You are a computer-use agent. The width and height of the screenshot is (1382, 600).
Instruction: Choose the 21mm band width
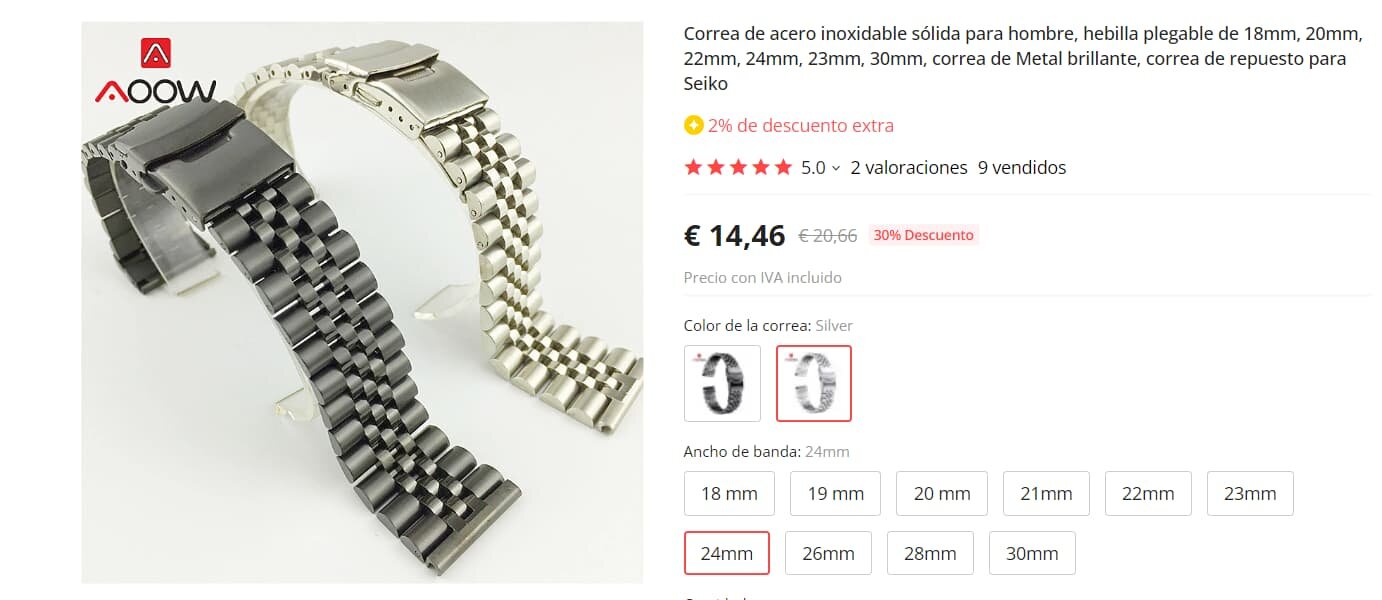click(x=1046, y=493)
